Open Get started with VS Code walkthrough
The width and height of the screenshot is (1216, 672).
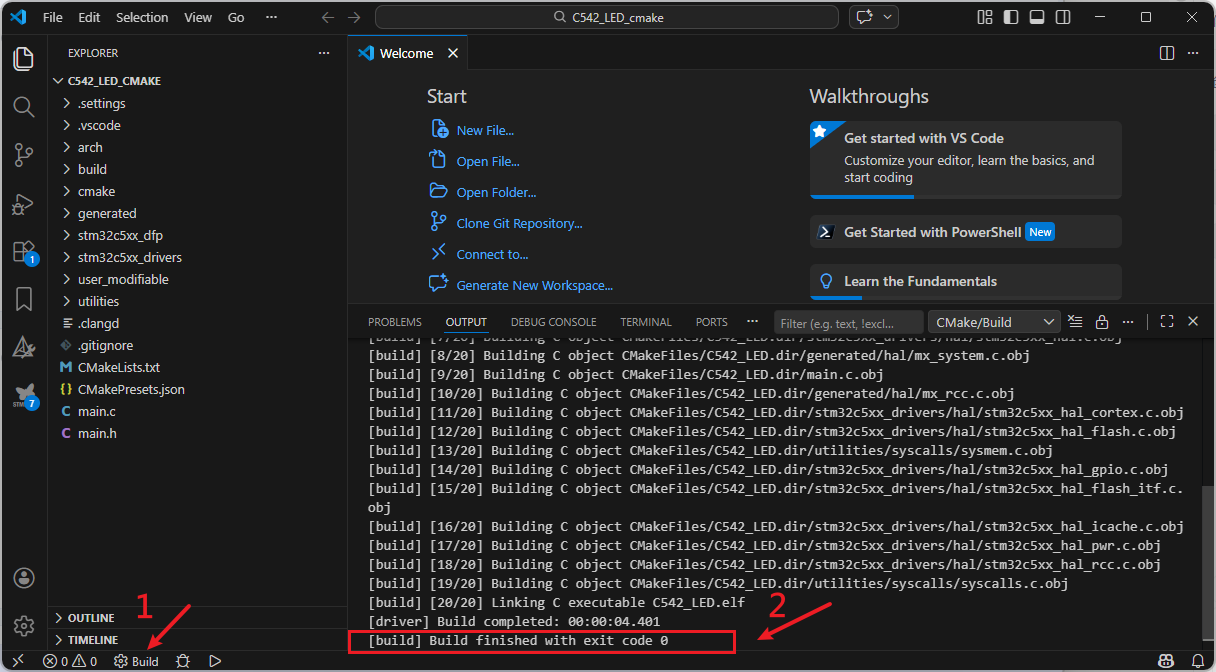coord(965,160)
